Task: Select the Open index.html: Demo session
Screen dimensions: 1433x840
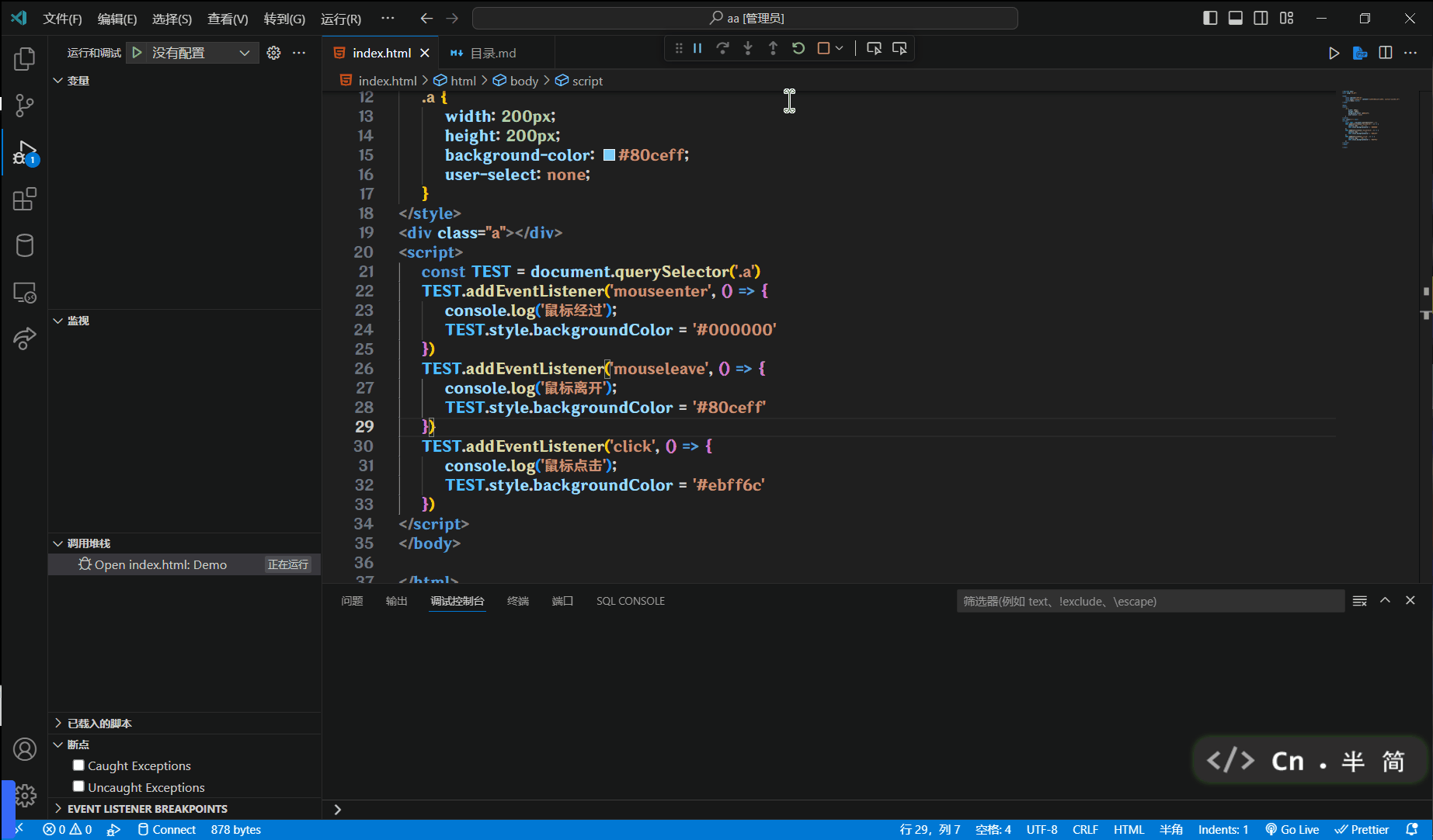Action: (185, 564)
